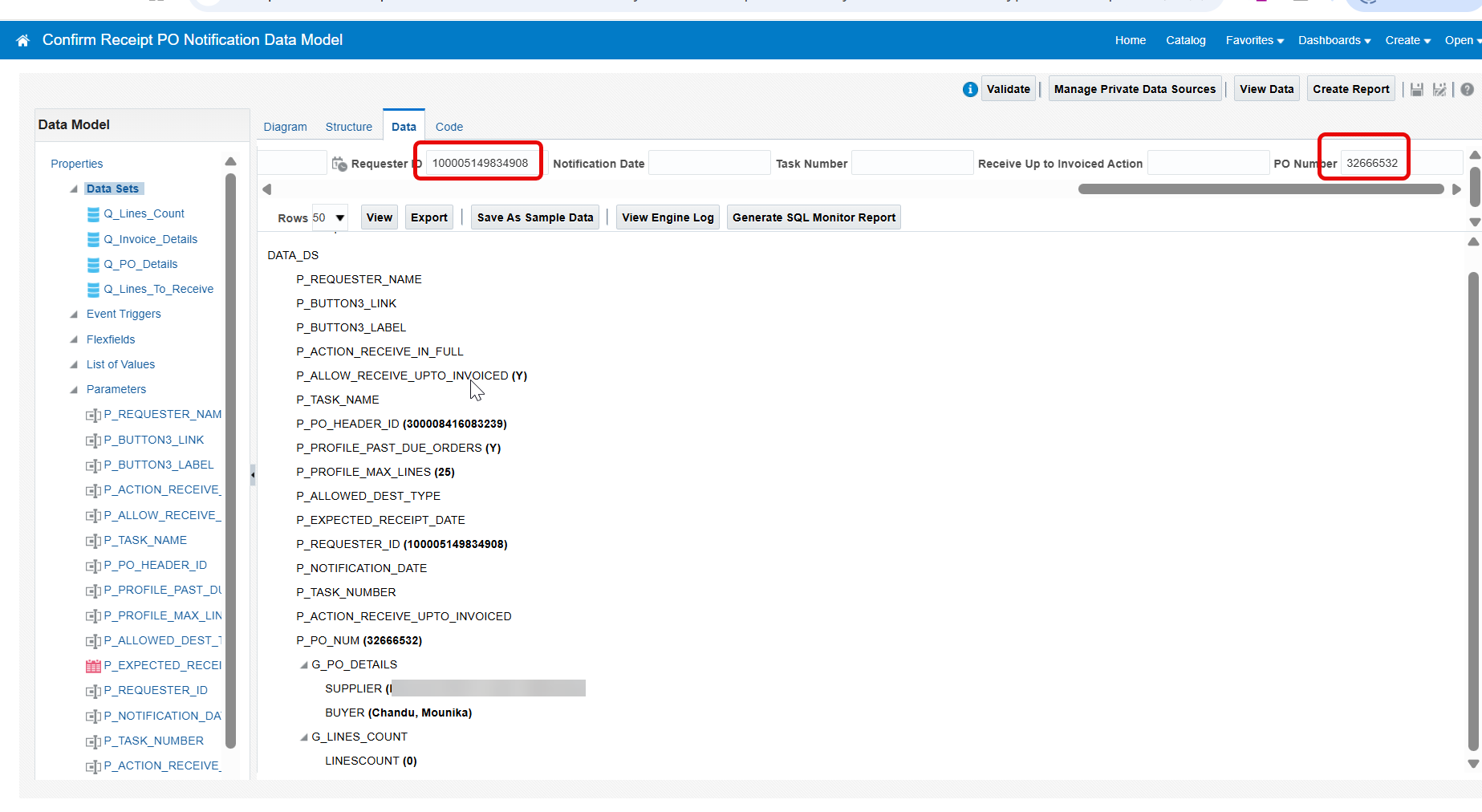
Task: Collapse the G_LINES_COUNT group
Action: click(x=304, y=737)
